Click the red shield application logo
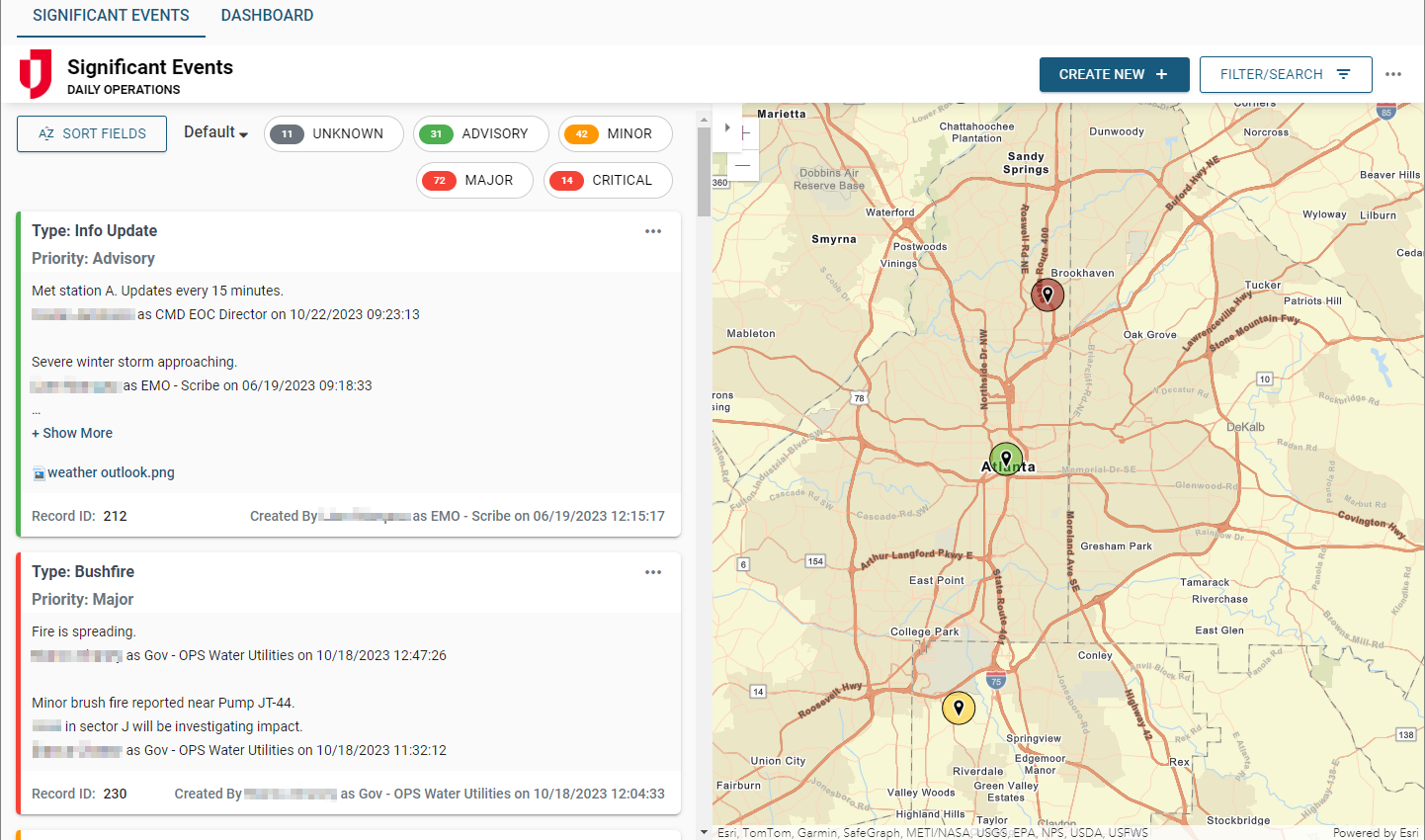This screenshot has width=1425, height=840. point(37,73)
